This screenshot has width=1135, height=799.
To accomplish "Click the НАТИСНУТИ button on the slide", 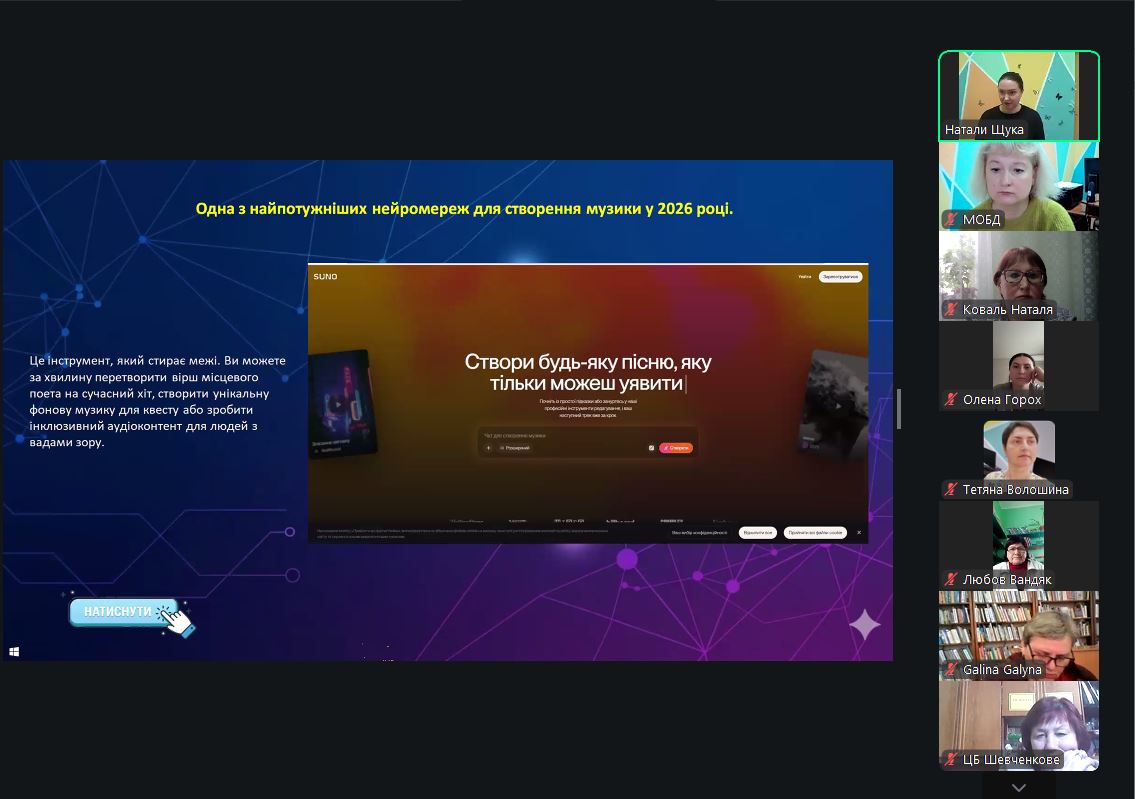I will pyautogui.click(x=121, y=611).
